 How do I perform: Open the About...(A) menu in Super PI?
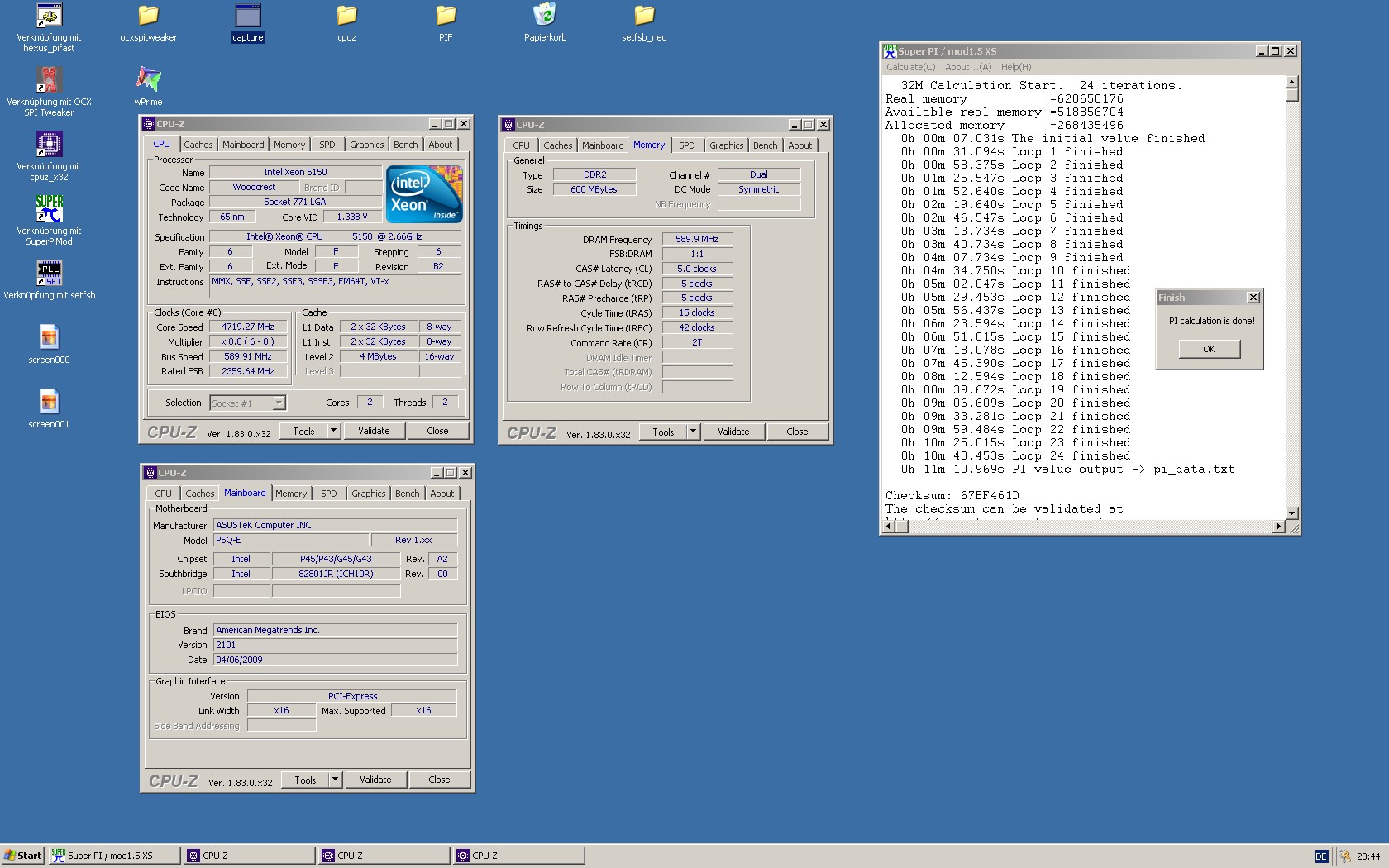[968, 67]
